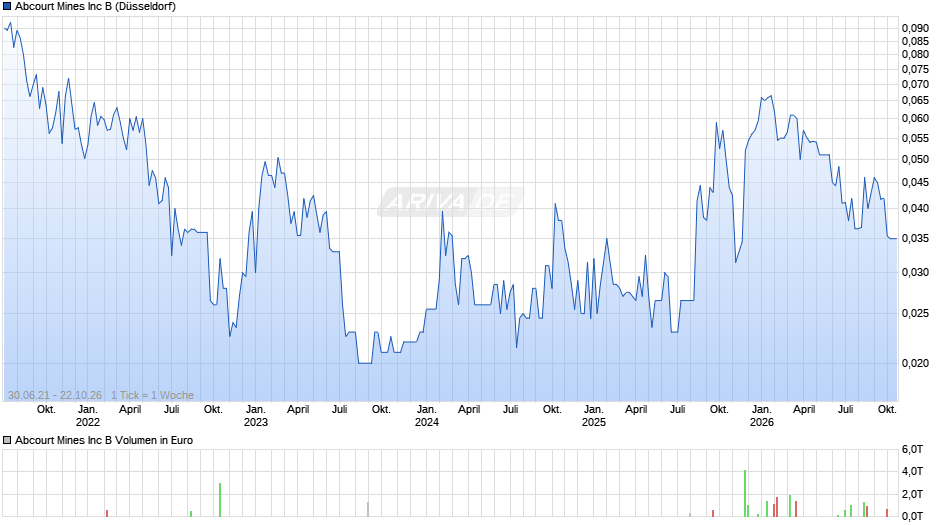Click the 'Jan. 2026' time axis label

coord(761,416)
